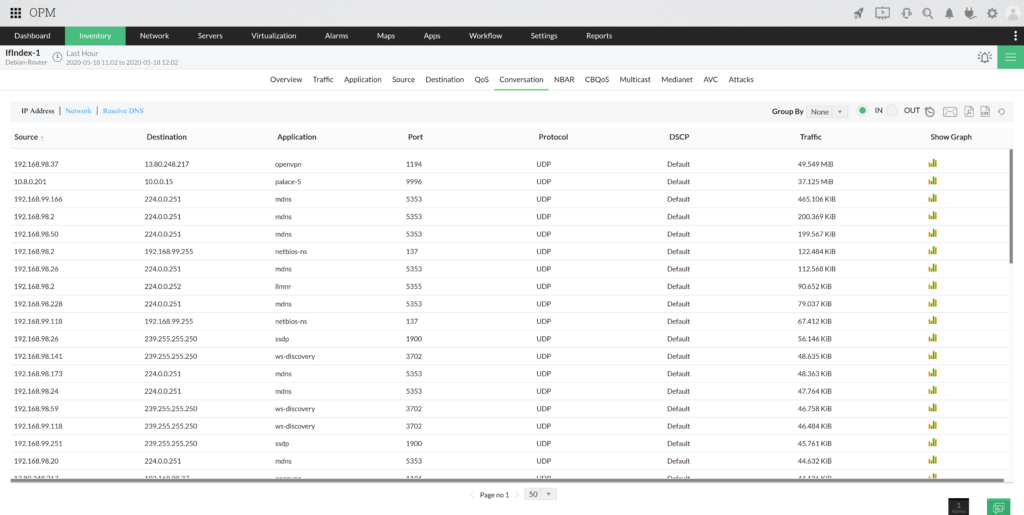The image size is (1024, 515).
Task: Open the Group By dropdown
Action: coord(828,111)
